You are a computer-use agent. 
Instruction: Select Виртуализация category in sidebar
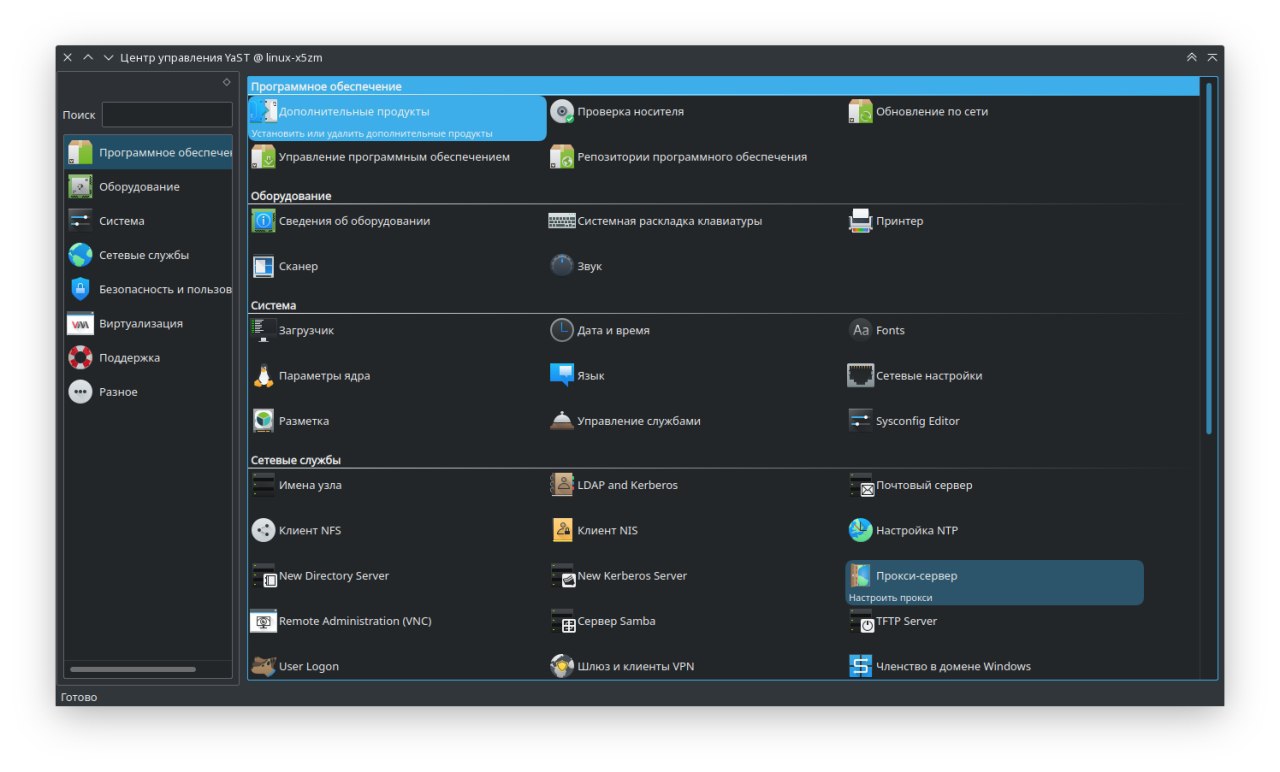(x=148, y=323)
